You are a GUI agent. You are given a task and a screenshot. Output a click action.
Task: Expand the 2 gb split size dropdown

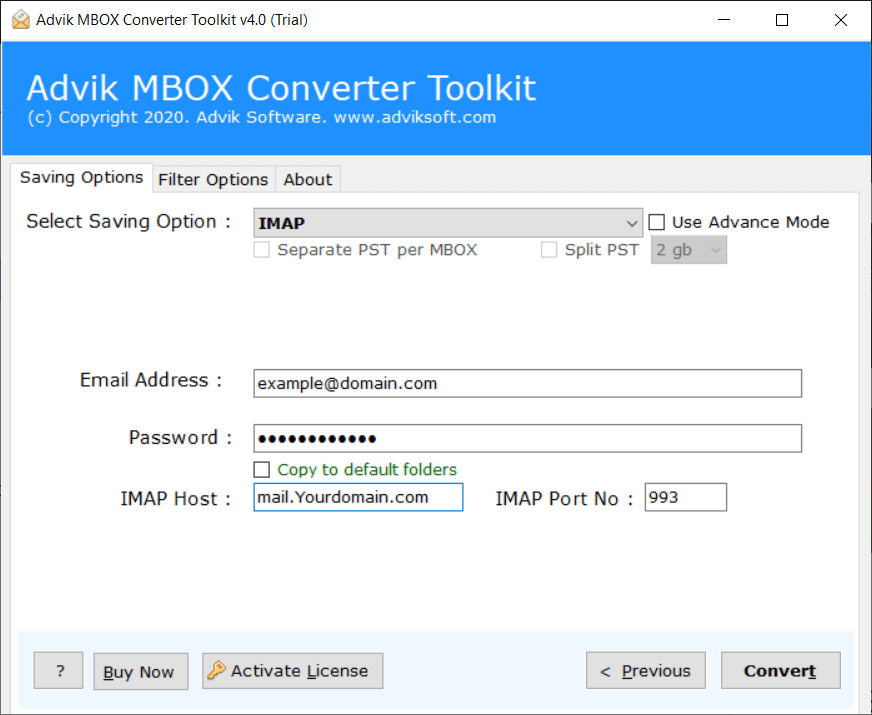click(x=688, y=250)
